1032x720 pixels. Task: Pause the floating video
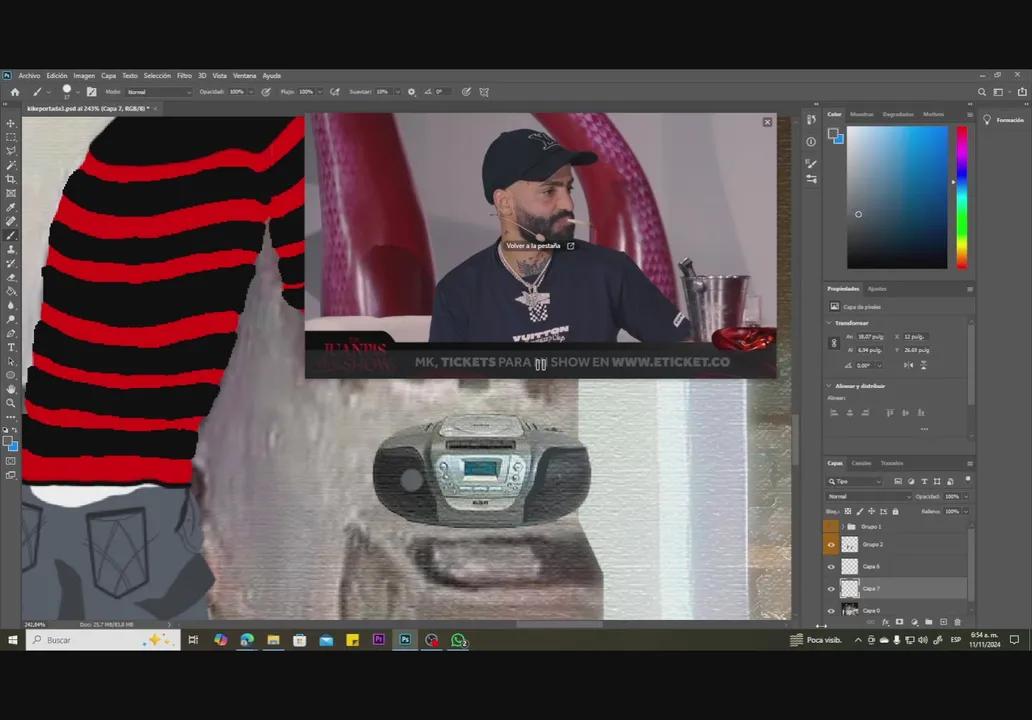[540, 365]
